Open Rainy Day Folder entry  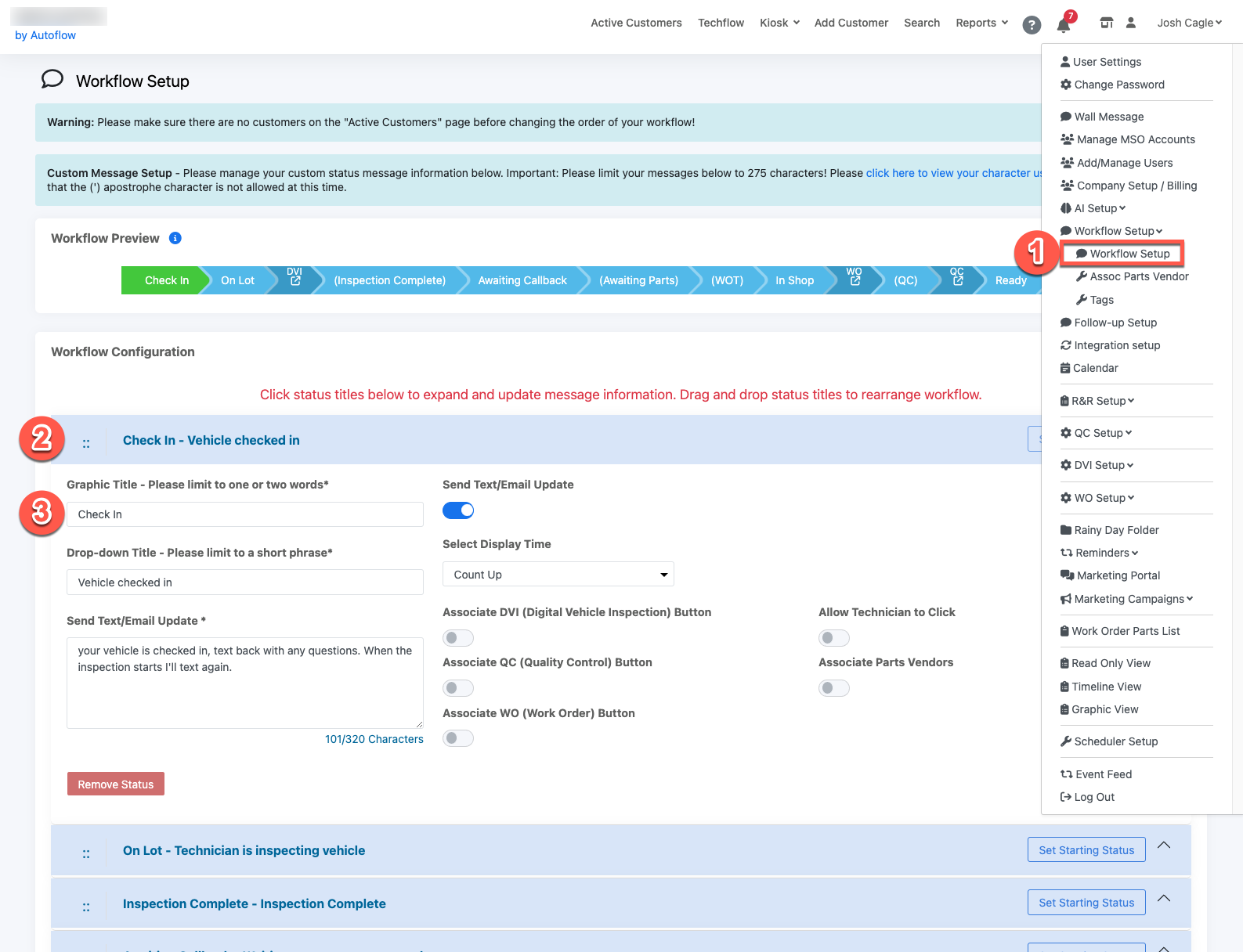click(1109, 530)
